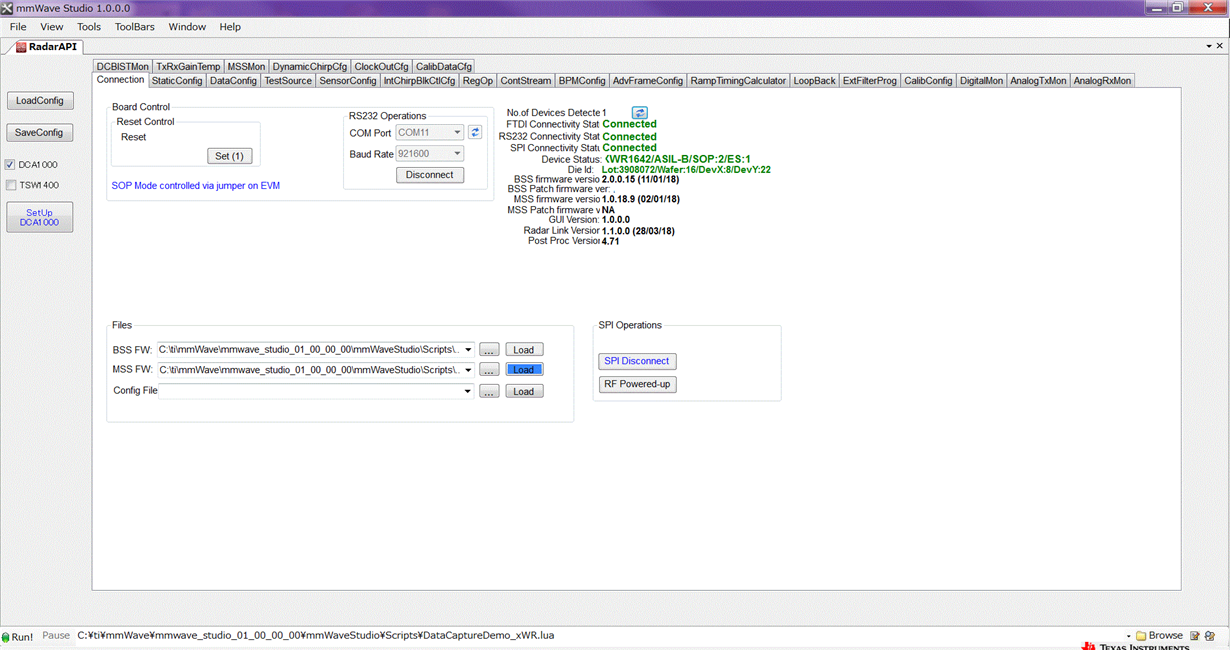Viewport: 1230px width, 650px height.
Task: Click the green Run! icon in status bar
Action: tap(6, 637)
